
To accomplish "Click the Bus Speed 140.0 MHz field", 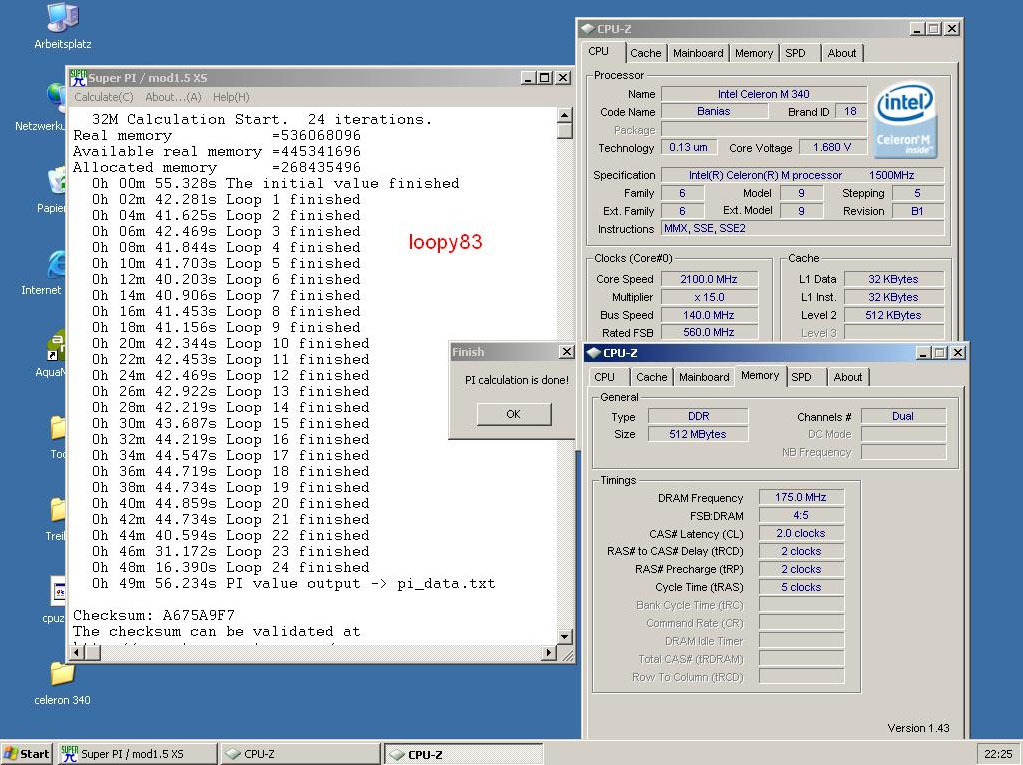I will pyautogui.click(x=709, y=315).
